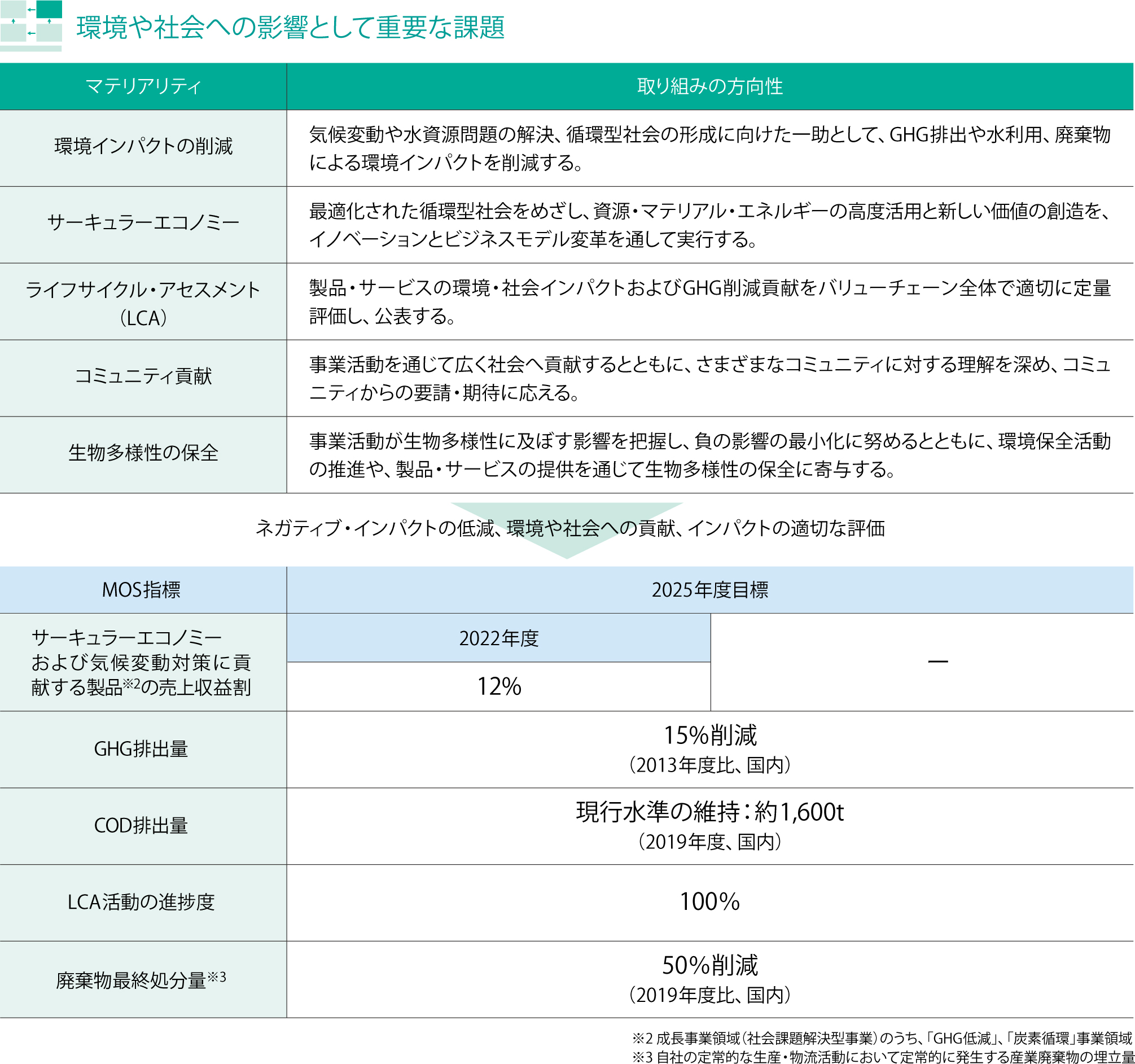
Task: Select the マテリアリティ column header
Action: click(x=143, y=86)
